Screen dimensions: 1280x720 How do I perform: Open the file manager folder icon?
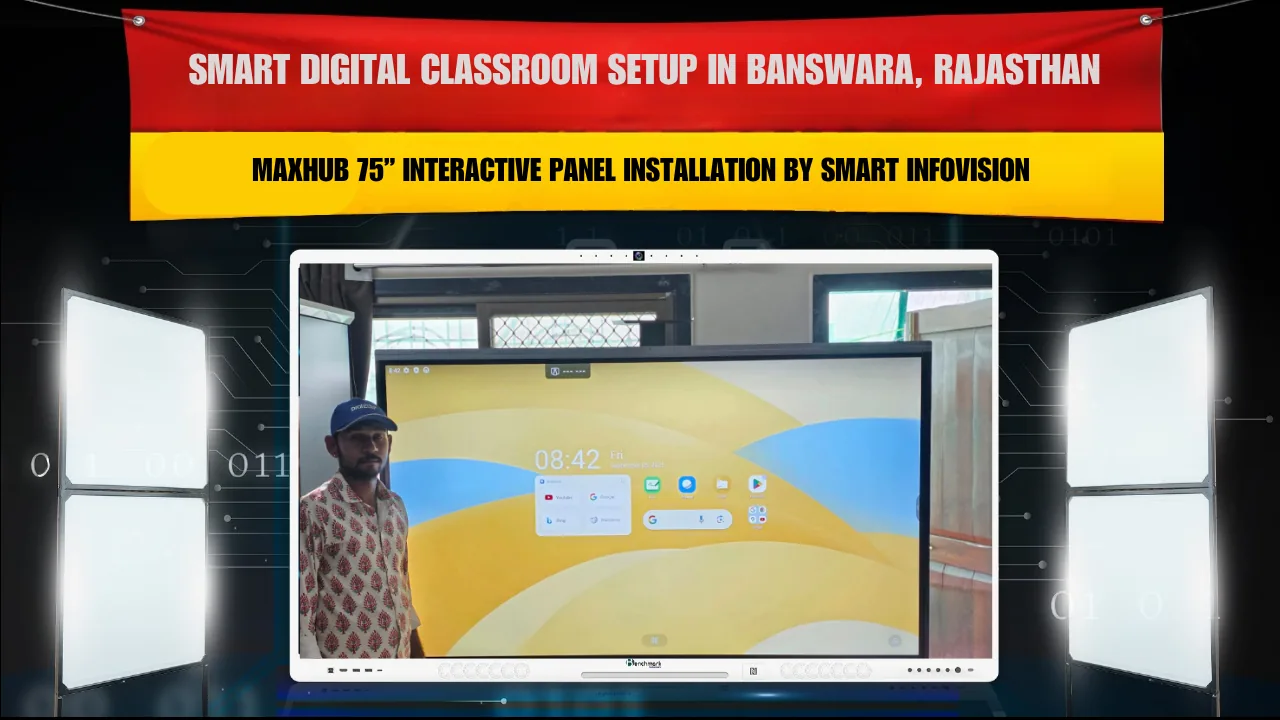tap(722, 484)
